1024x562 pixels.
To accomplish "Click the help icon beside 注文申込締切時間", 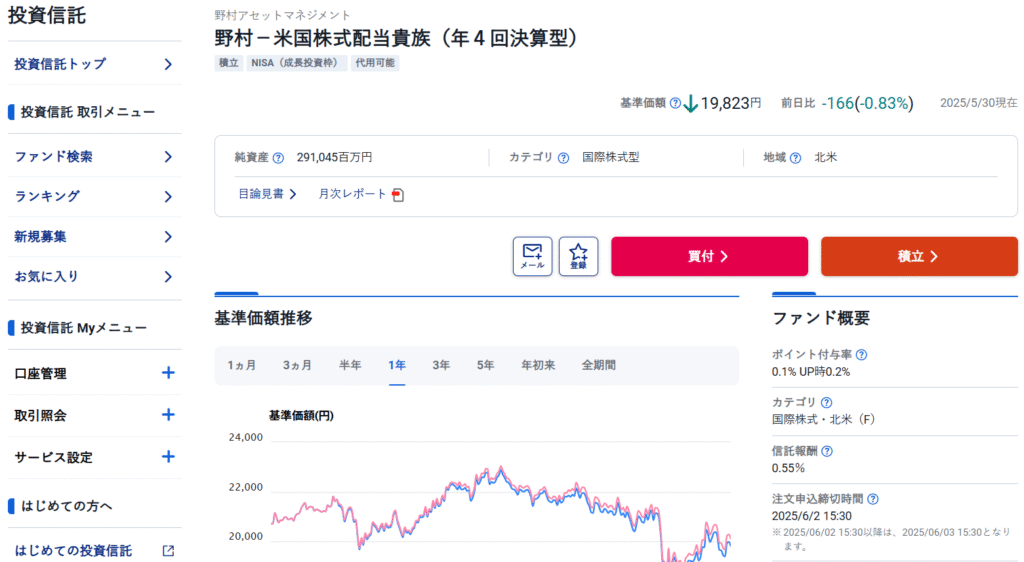I will tap(873, 499).
